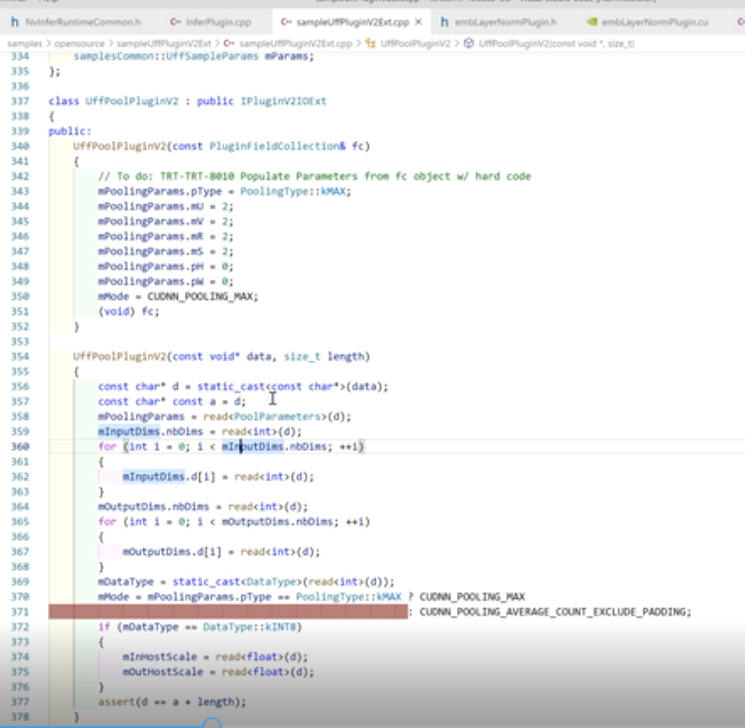Click the header icon on embLayerNormPlugin.h tab

tap(444, 22)
